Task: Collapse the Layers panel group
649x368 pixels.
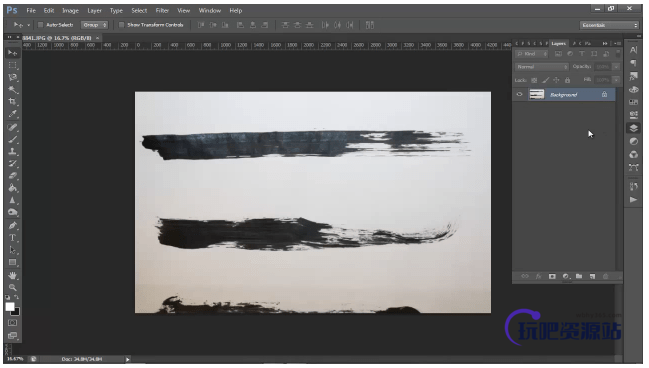Action: tap(605, 43)
